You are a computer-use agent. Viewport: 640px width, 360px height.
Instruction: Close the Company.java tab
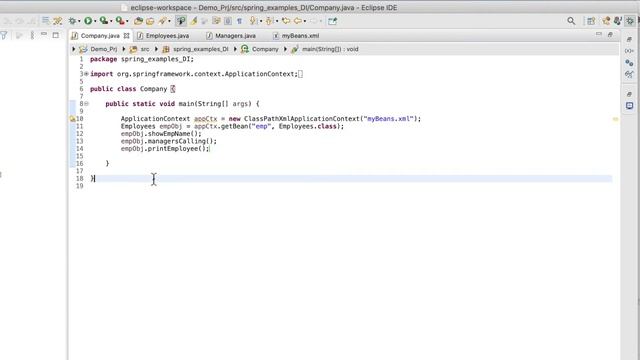pyautogui.click(x=127, y=36)
